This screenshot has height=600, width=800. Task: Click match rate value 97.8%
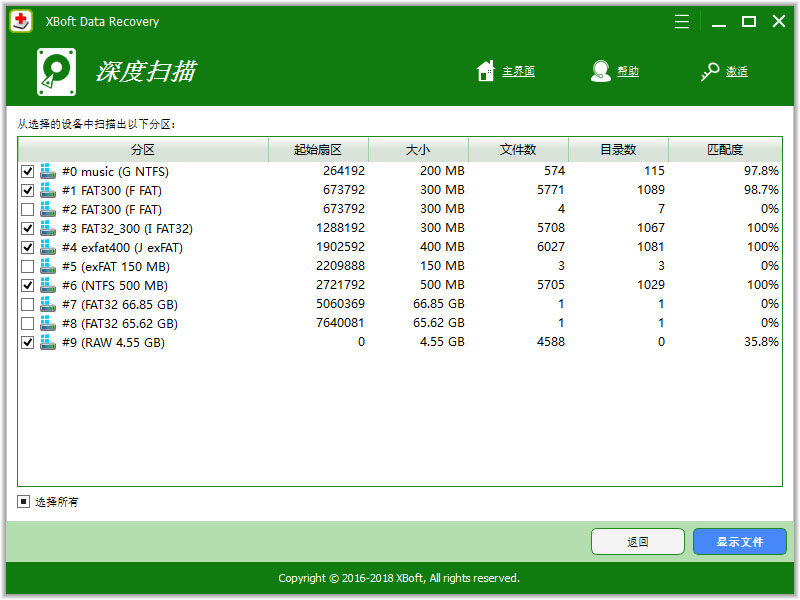[x=761, y=170]
